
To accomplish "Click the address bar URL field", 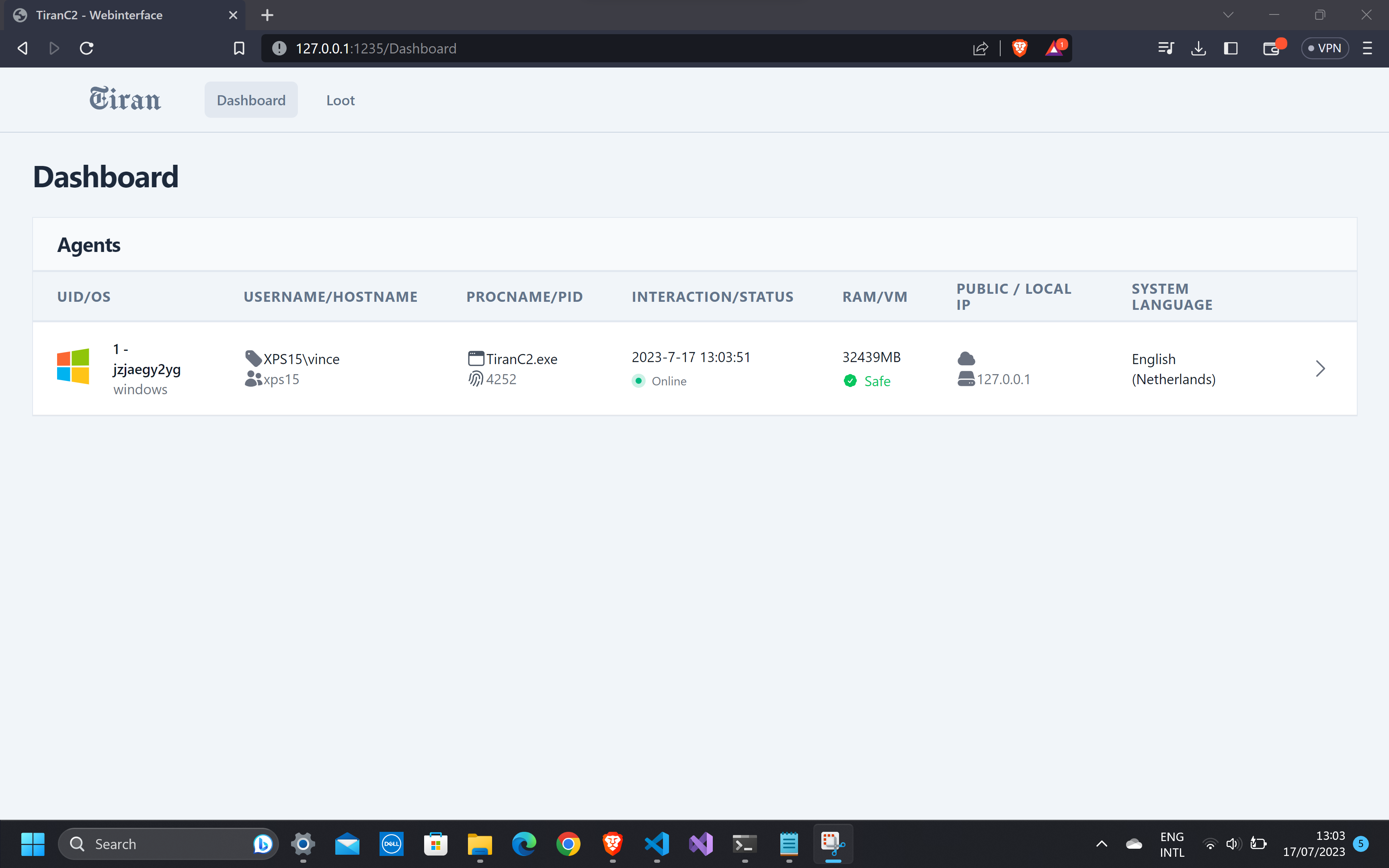I will [574, 48].
